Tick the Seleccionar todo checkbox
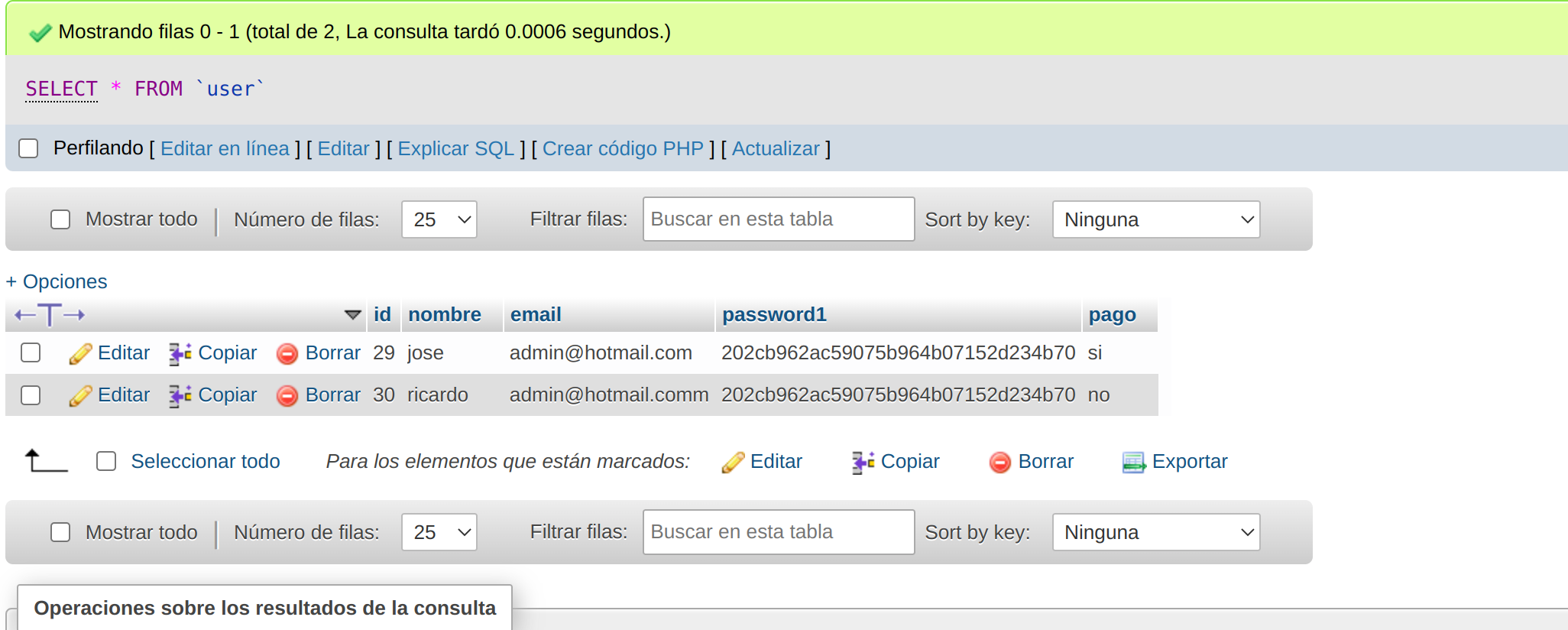Screen dimensions: 1568x630 [x=106, y=461]
